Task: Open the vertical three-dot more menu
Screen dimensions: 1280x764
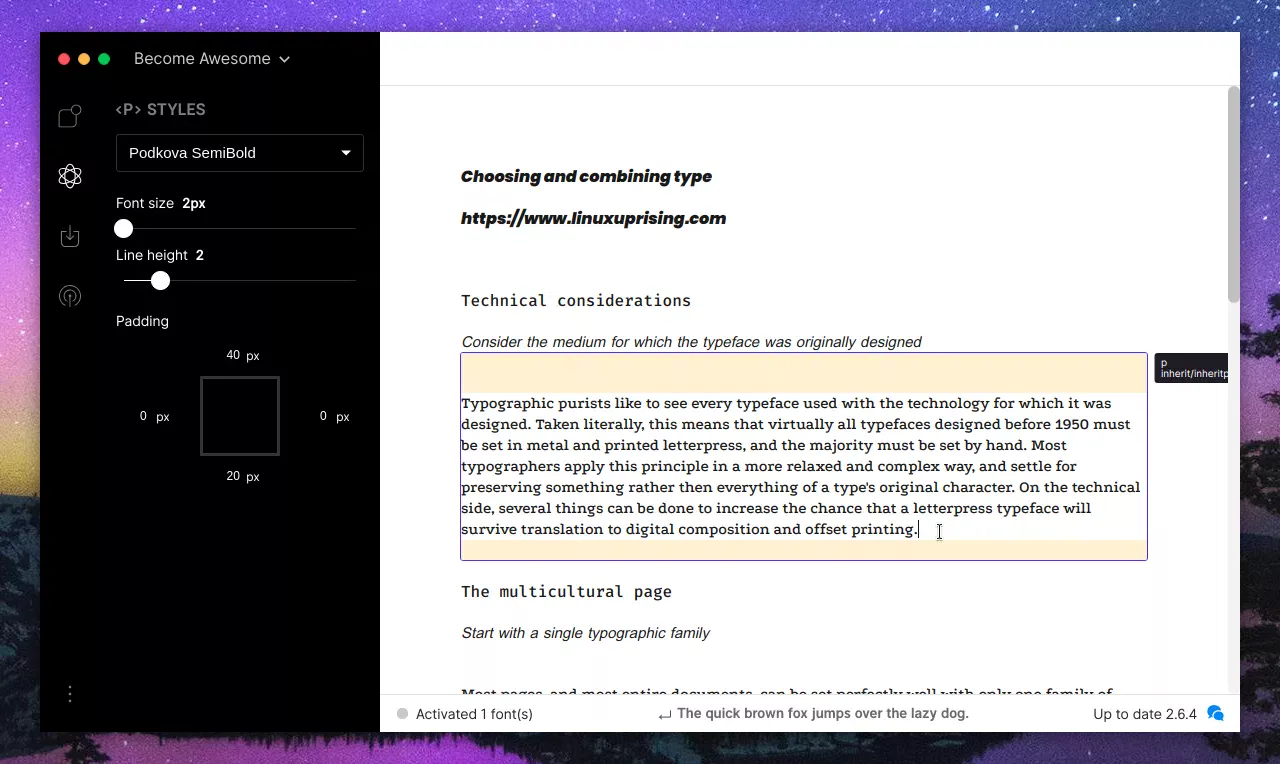Action: 69,694
